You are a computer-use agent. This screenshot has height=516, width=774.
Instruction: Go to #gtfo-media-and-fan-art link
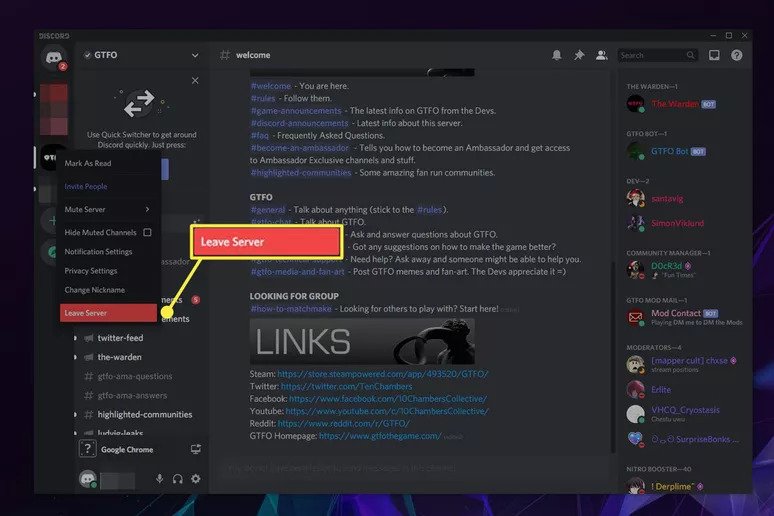pos(297,272)
